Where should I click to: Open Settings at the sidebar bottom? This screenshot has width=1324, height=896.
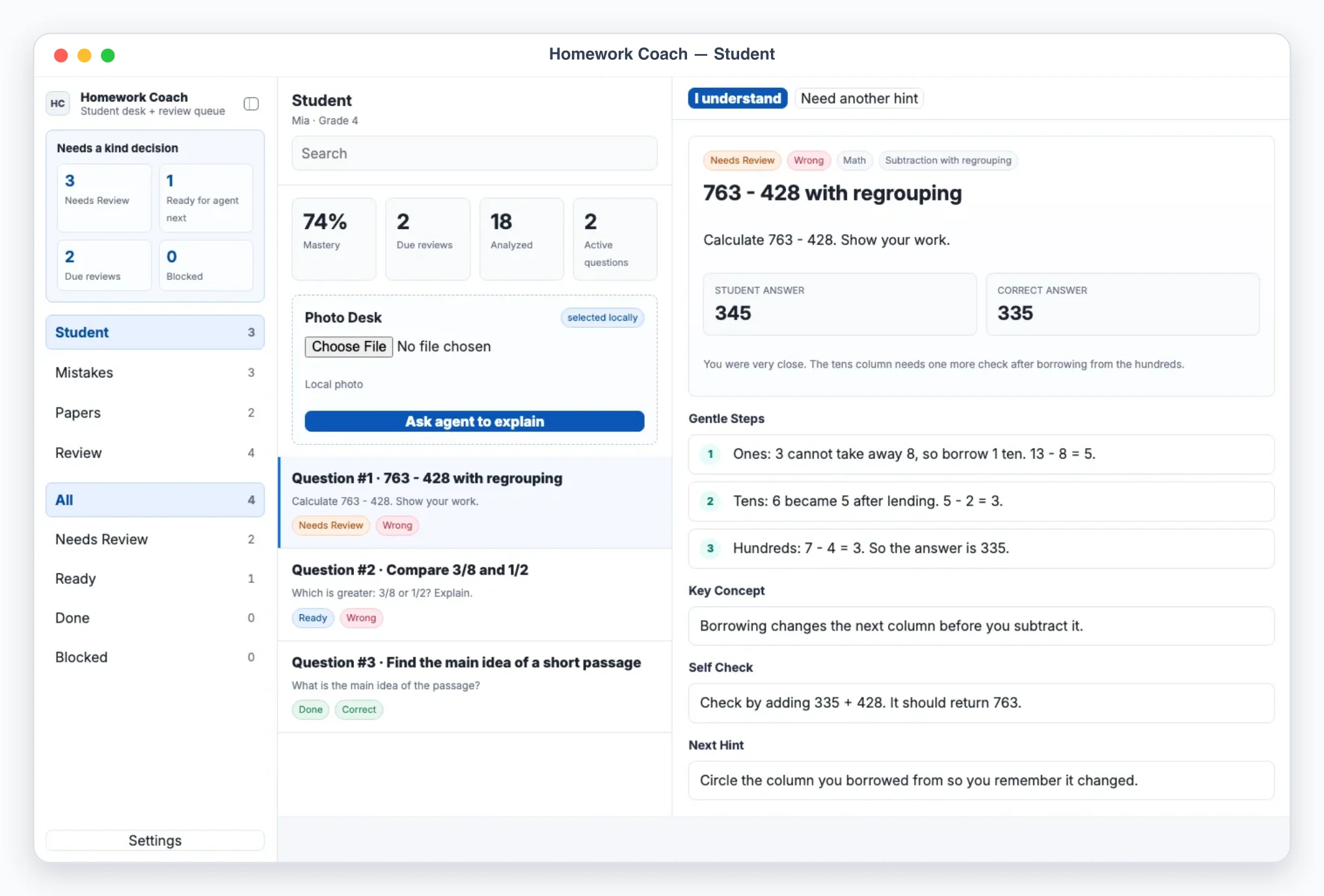pyautogui.click(x=155, y=841)
